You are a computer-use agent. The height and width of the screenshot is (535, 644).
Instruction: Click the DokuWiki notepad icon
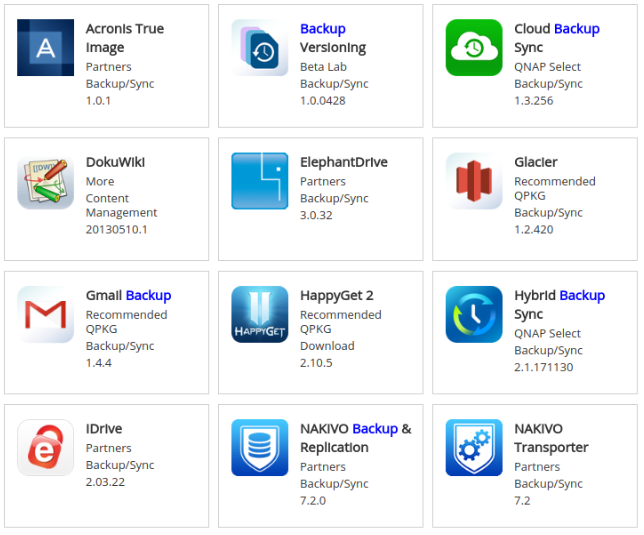[x=46, y=181]
